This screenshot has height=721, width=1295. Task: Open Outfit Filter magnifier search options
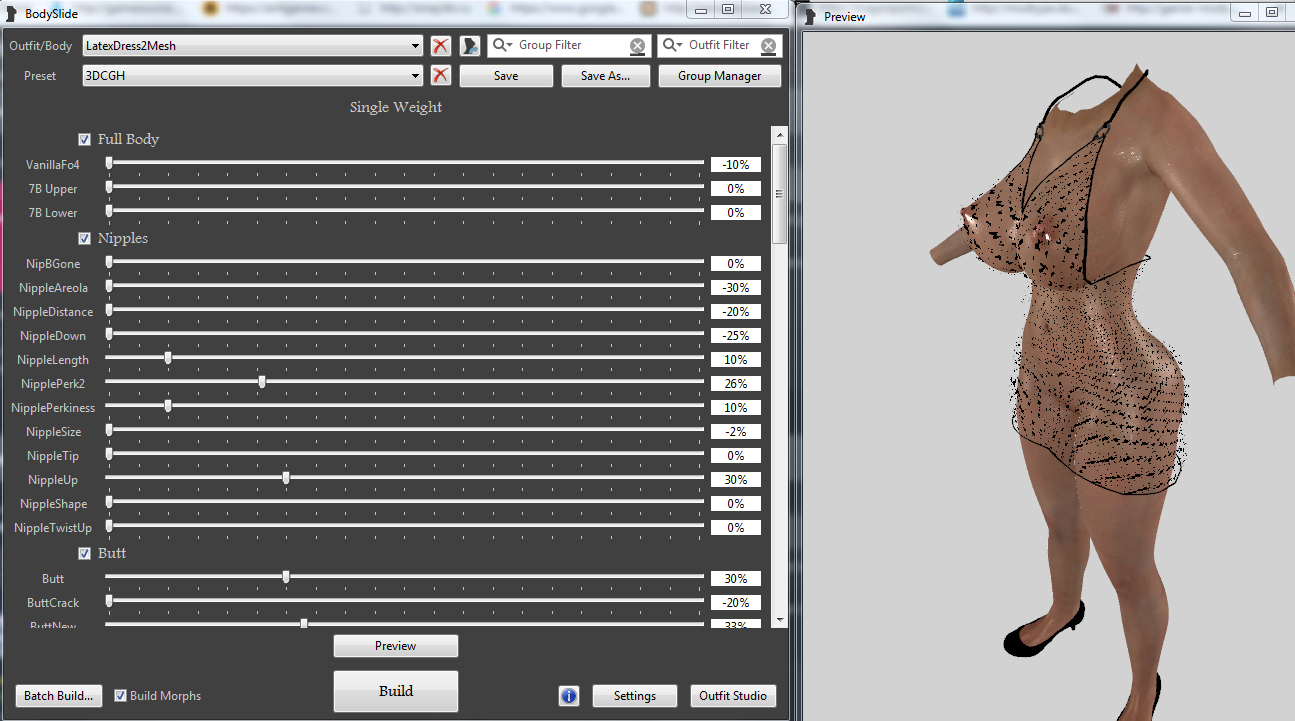[x=672, y=46]
